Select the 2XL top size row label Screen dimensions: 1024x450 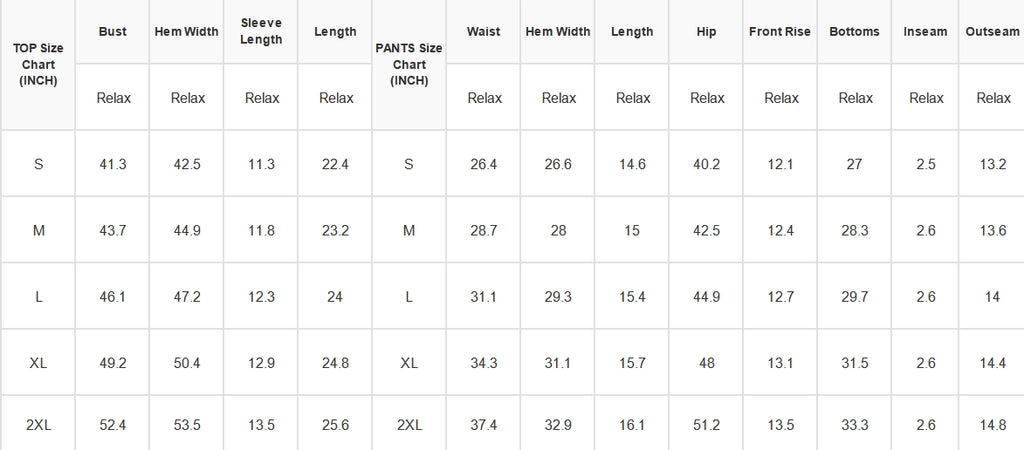point(38,425)
